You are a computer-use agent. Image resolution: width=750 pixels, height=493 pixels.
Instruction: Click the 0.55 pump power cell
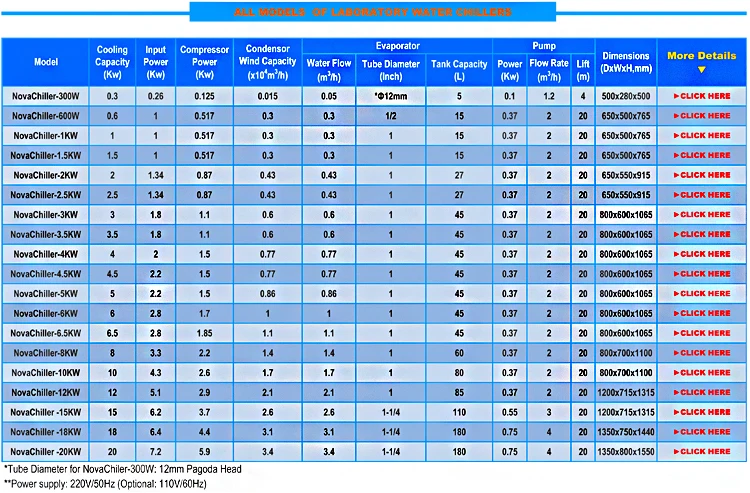click(x=509, y=412)
